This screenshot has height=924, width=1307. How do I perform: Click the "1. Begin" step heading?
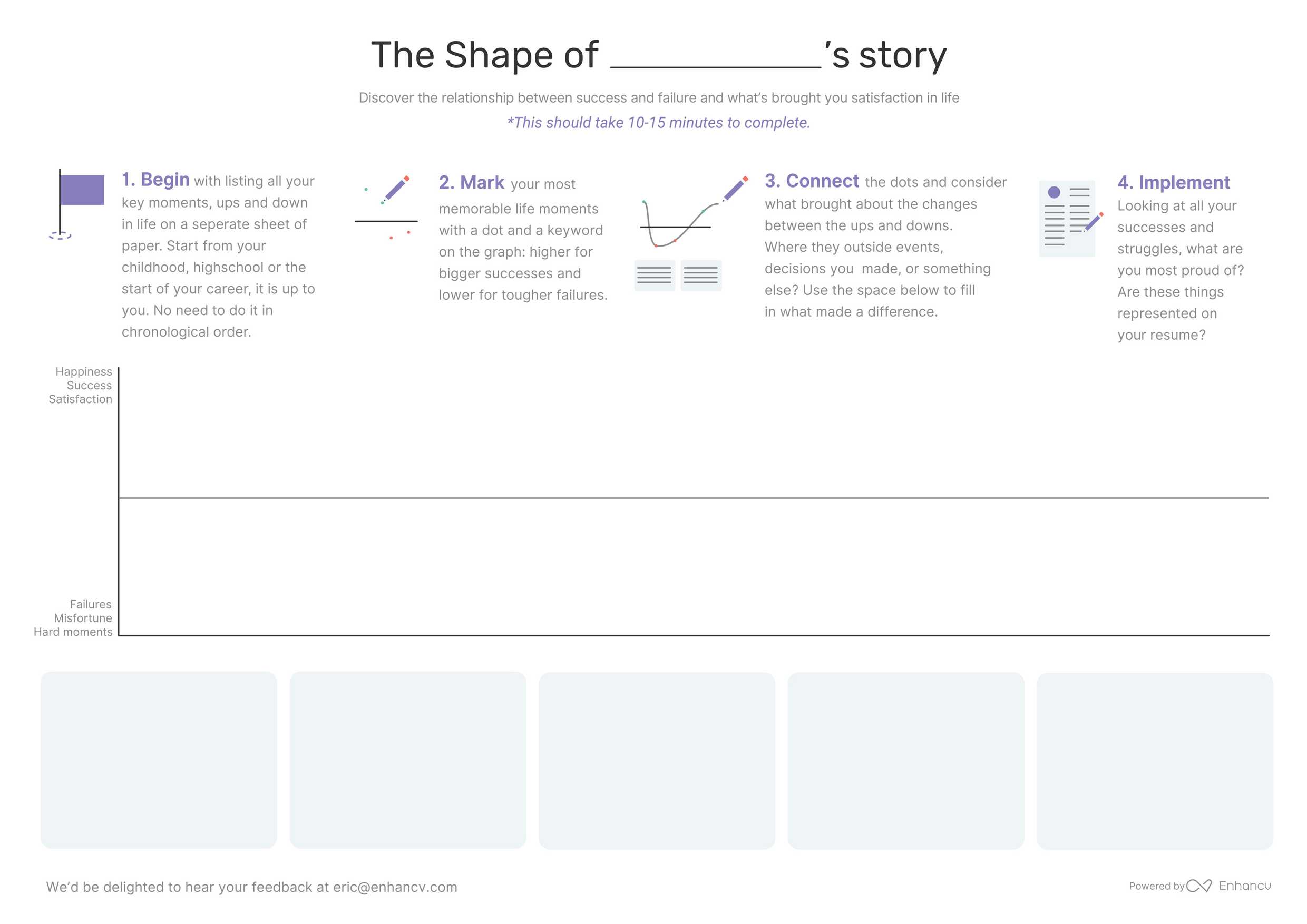[x=155, y=180]
